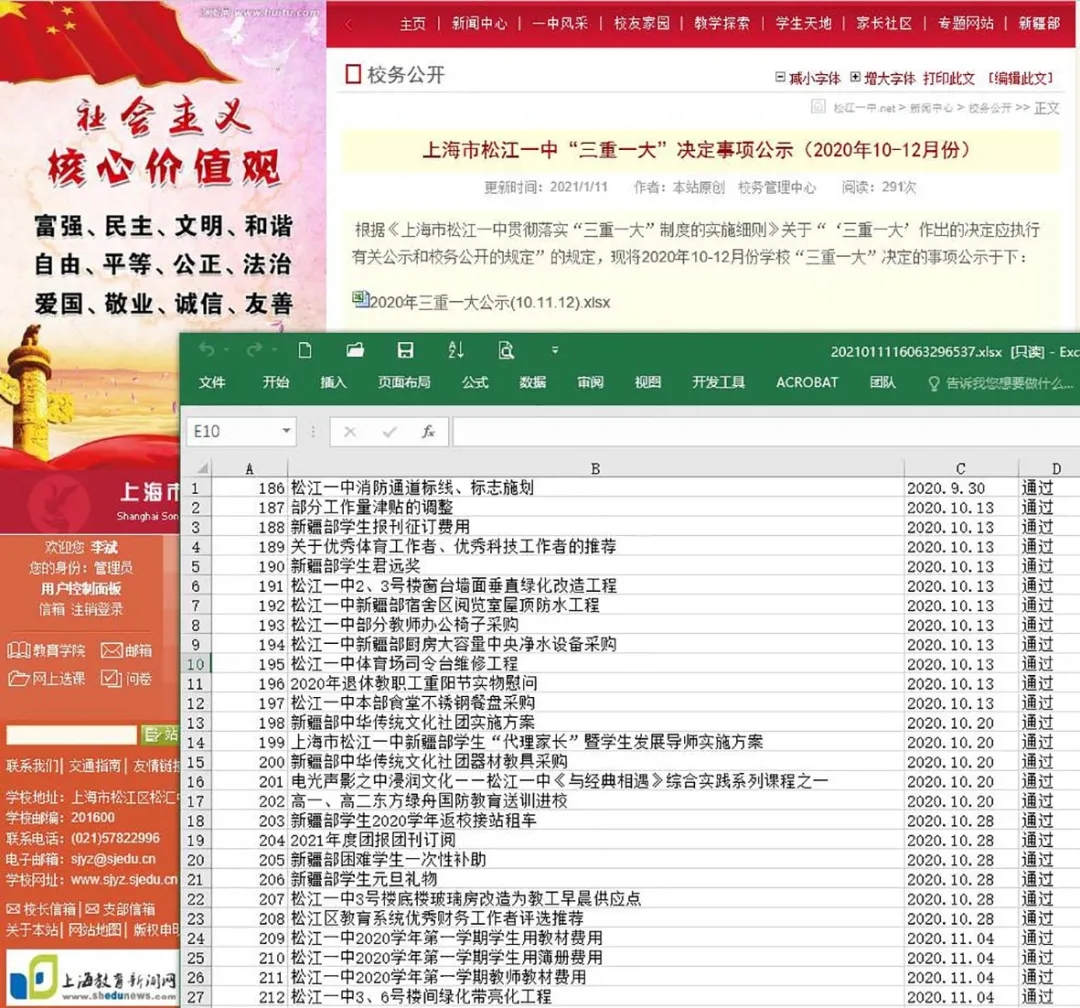Image resolution: width=1080 pixels, height=1008 pixels.
Task: Click the Print Preview icon
Action: 506,350
